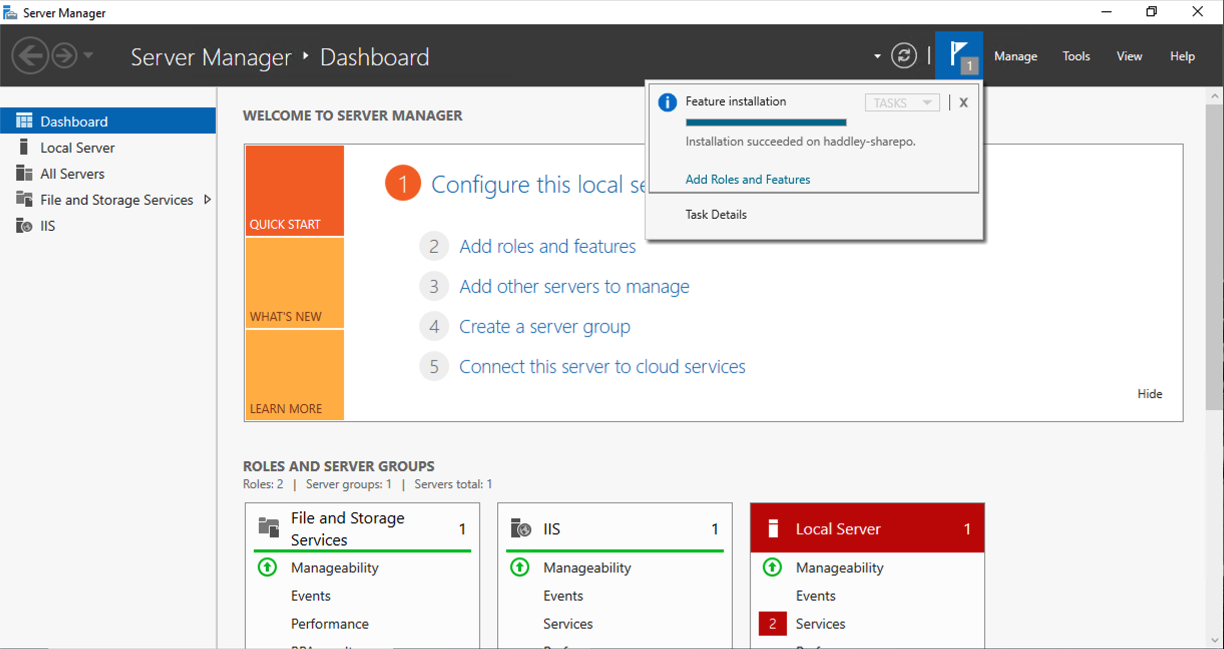Click the blue info icon in notification
Image resolution: width=1224 pixels, height=649 pixels.
[x=667, y=102]
